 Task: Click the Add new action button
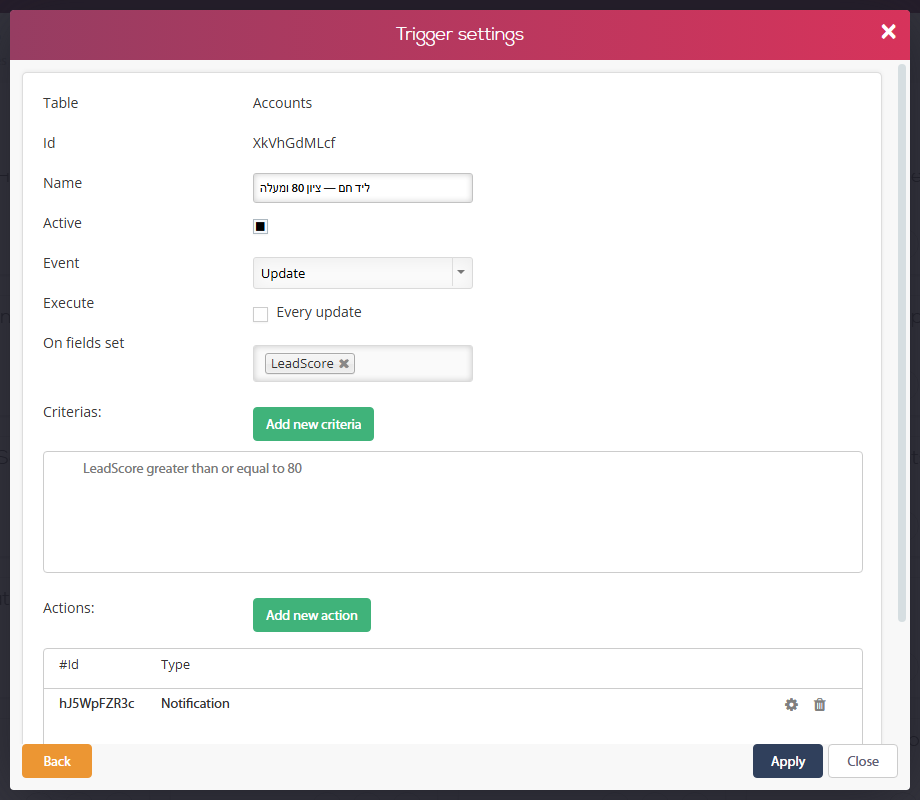pyautogui.click(x=312, y=615)
